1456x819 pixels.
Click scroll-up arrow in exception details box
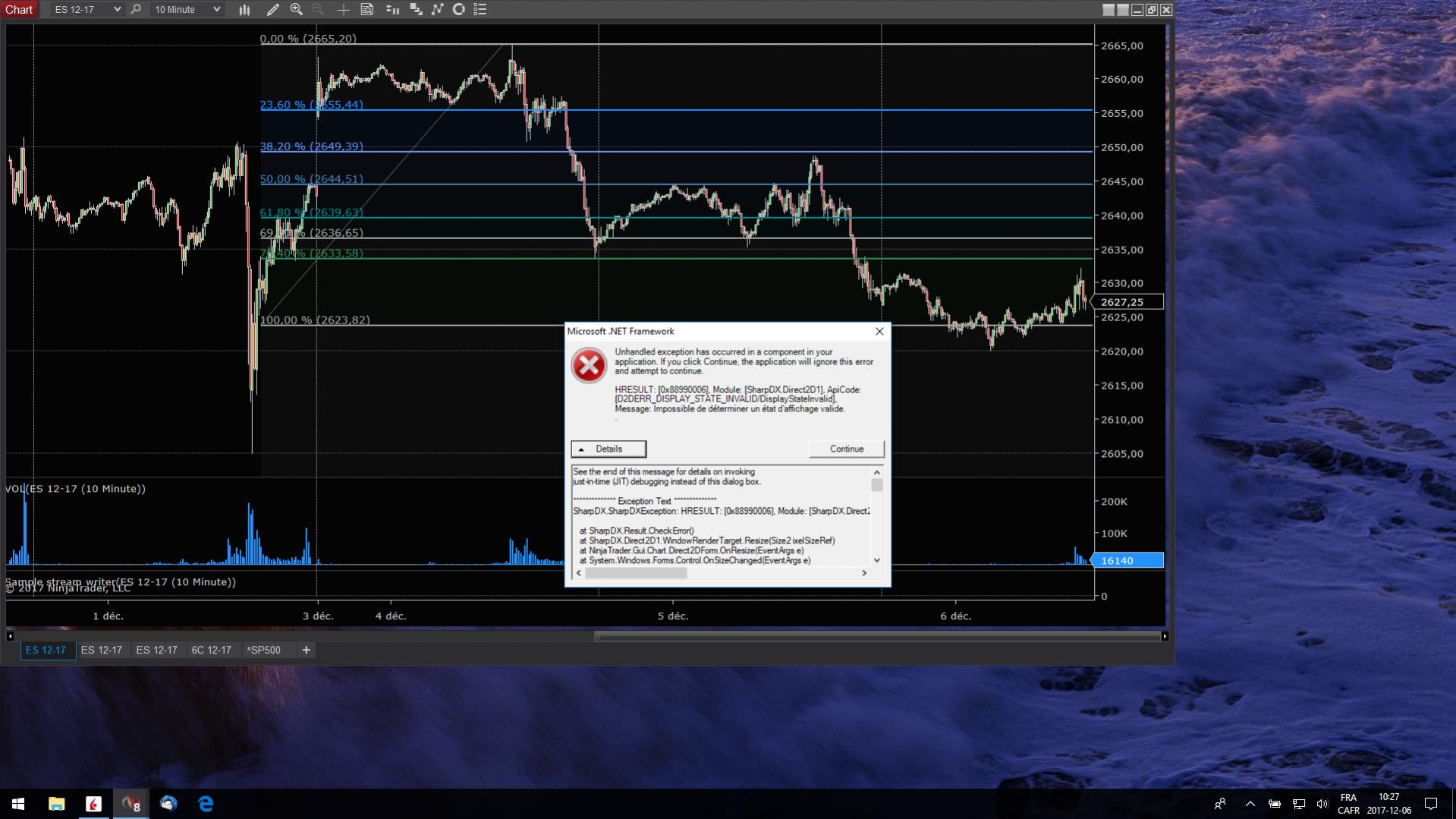pos(877,472)
